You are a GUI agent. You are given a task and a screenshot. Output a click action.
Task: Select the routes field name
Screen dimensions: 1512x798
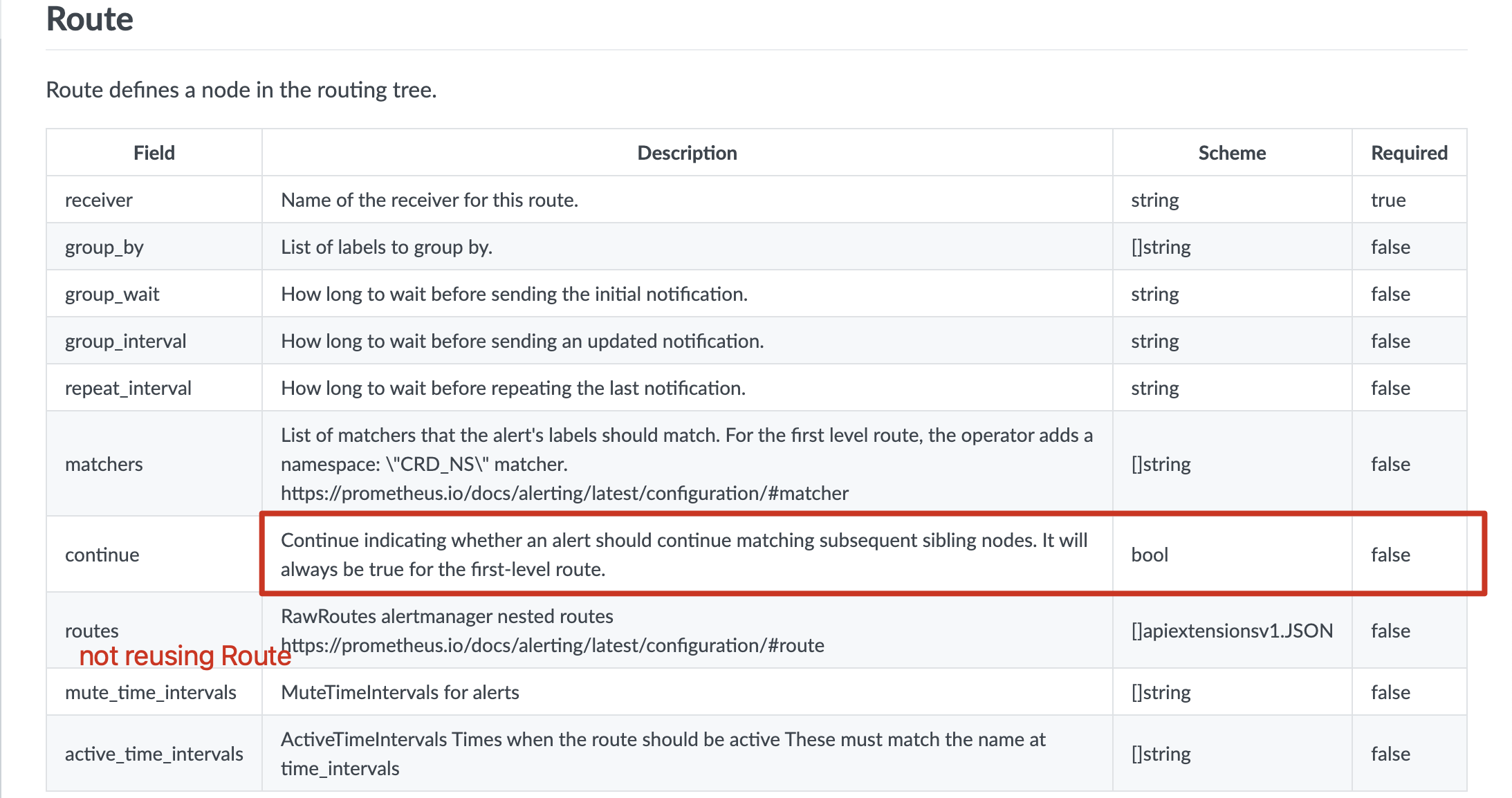pyautogui.click(x=92, y=631)
